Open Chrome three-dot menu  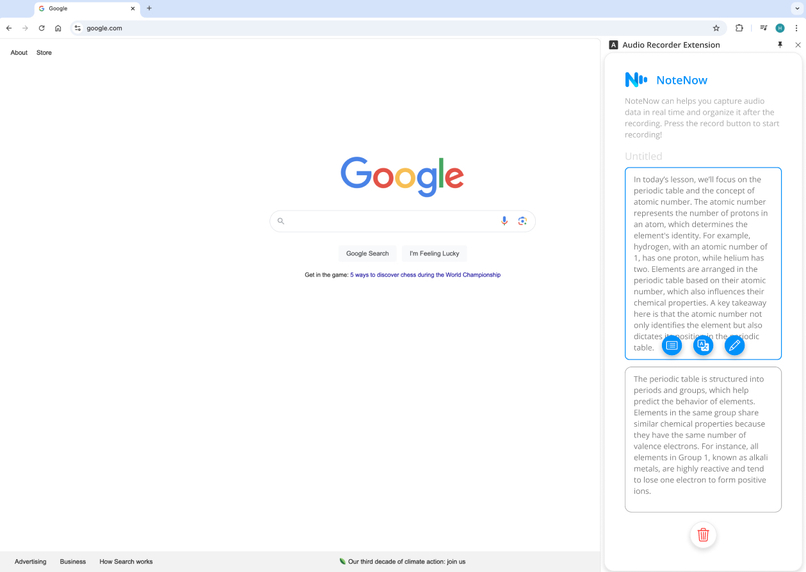tap(796, 28)
